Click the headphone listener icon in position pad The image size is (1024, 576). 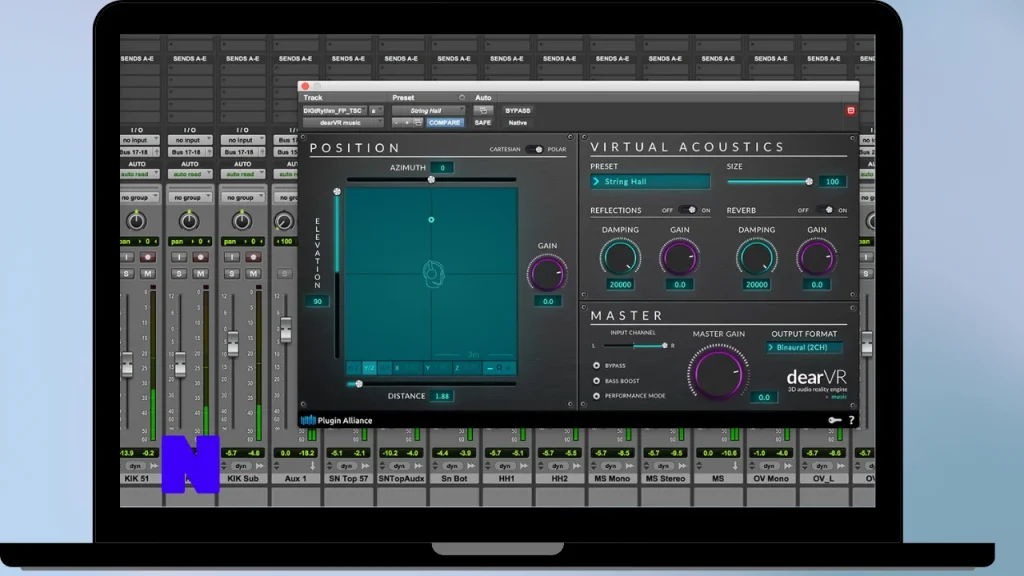point(433,273)
